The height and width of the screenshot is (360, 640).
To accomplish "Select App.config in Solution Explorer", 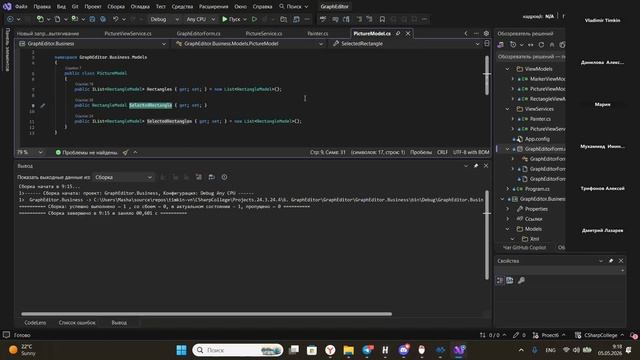I will [537, 139].
